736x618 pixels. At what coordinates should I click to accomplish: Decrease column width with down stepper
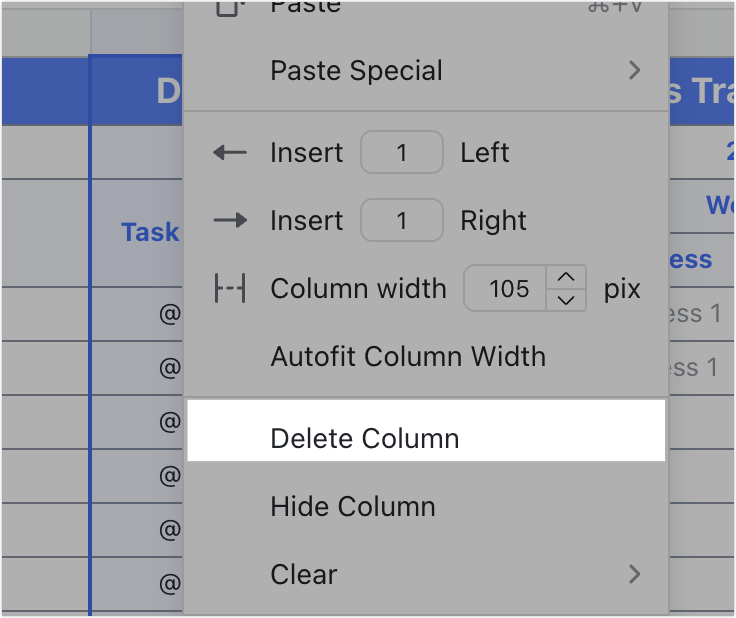[x=566, y=300]
